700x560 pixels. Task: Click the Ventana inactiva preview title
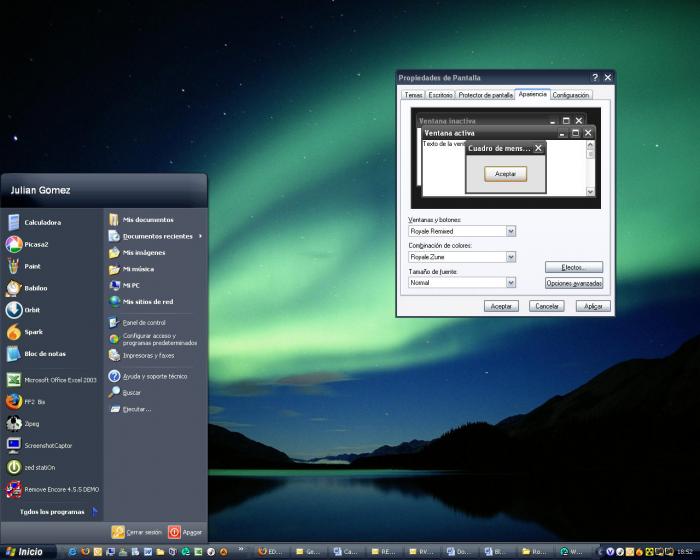447,121
